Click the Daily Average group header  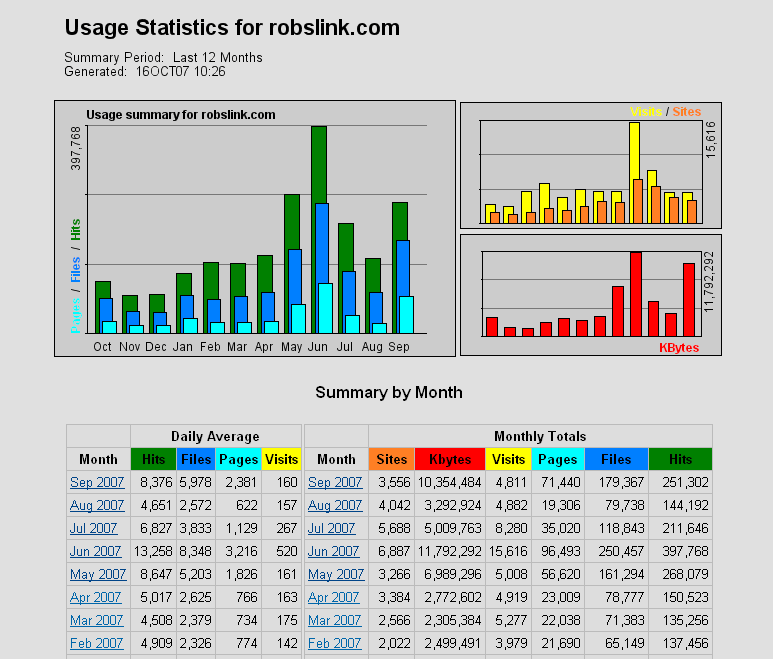click(x=215, y=436)
